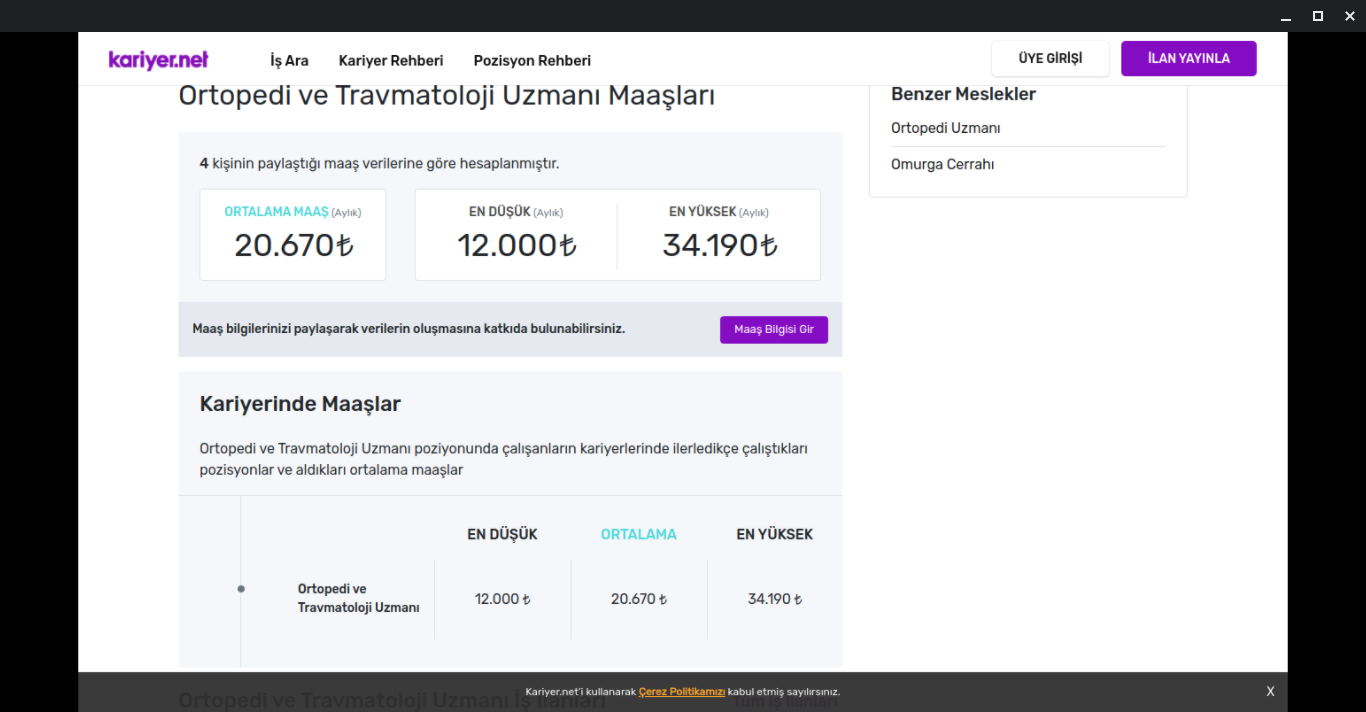This screenshot has height=712, width=1366.
Task: Maximize the browser window
Action: (x=1317, y=16)
